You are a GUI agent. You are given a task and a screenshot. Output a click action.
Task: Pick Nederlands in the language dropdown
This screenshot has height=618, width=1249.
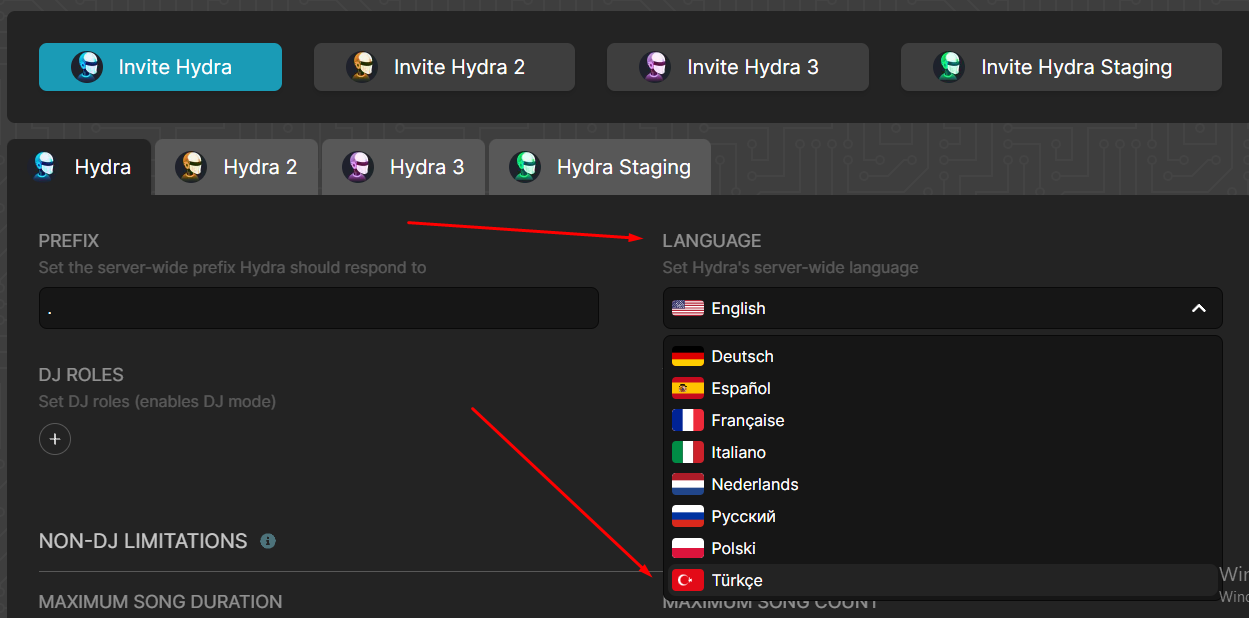point(754,485)
